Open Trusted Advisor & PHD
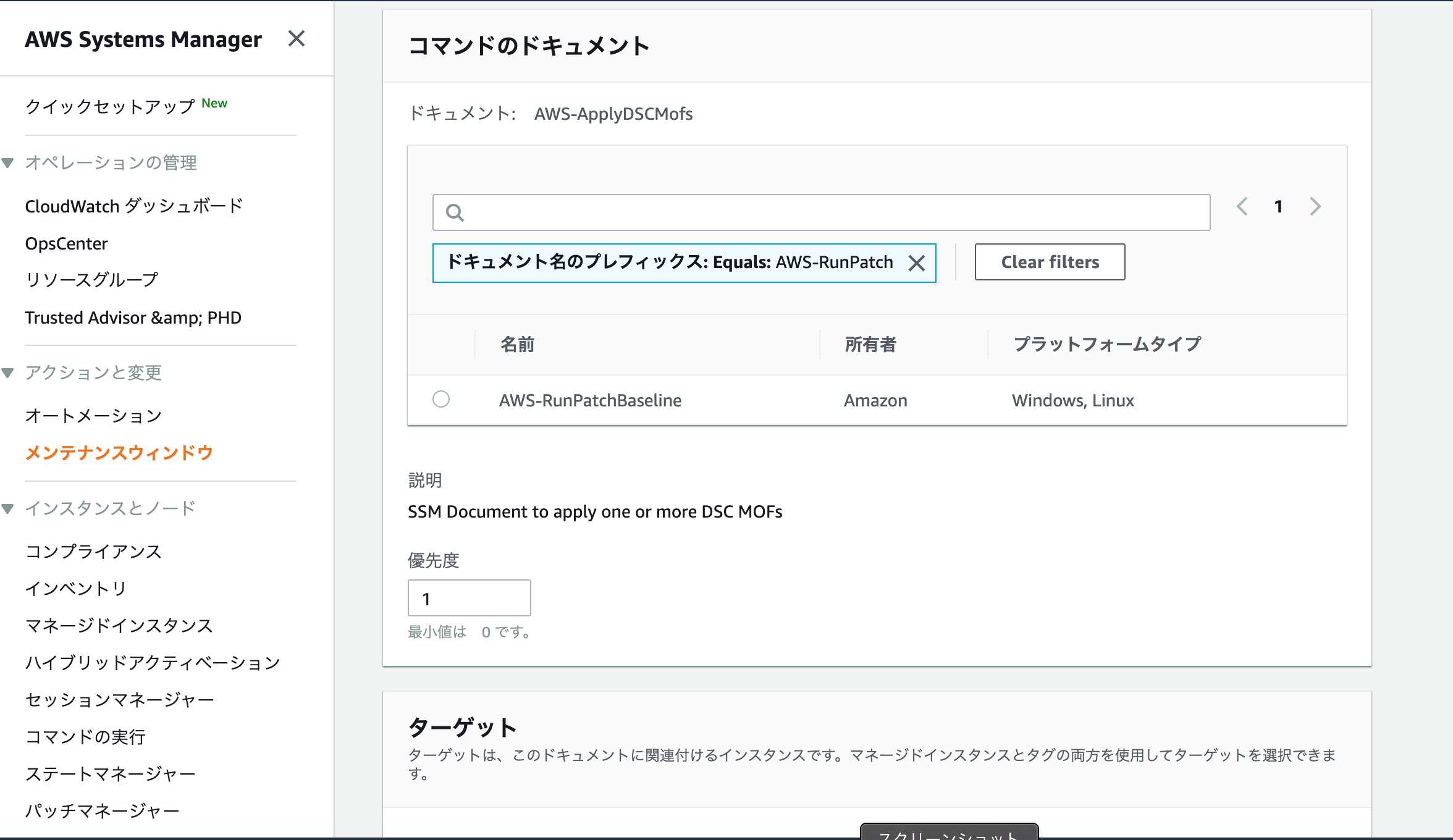 click(133, 317)
